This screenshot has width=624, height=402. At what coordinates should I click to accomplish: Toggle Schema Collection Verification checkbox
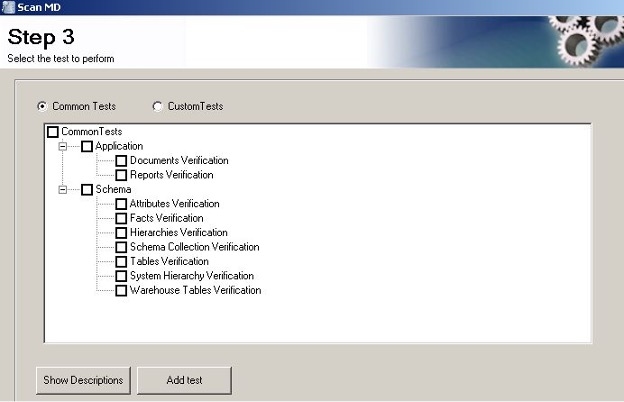pyautogui.click(x=121, y=247)
